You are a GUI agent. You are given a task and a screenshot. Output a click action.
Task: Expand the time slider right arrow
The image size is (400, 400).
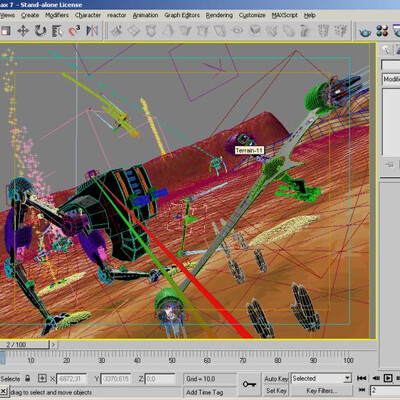[x=53, y=344]
